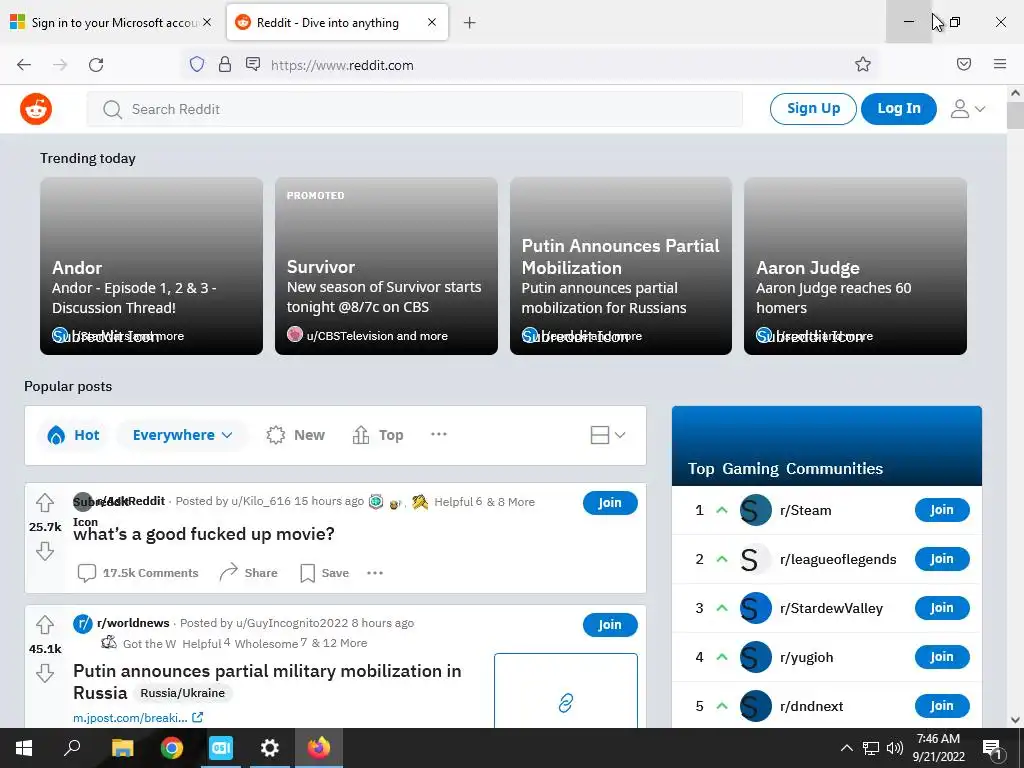Click the Reddit logo home icon
This screenshot has height=768, width=1024.
tap(36, 108)
